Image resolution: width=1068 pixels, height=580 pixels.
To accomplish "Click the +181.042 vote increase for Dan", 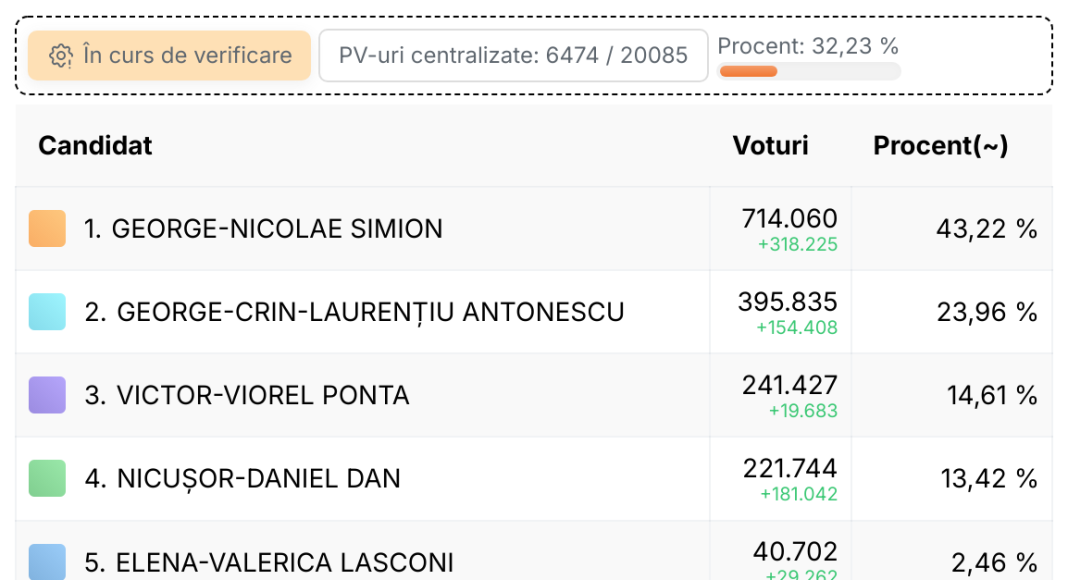I will tap(799, 494).
